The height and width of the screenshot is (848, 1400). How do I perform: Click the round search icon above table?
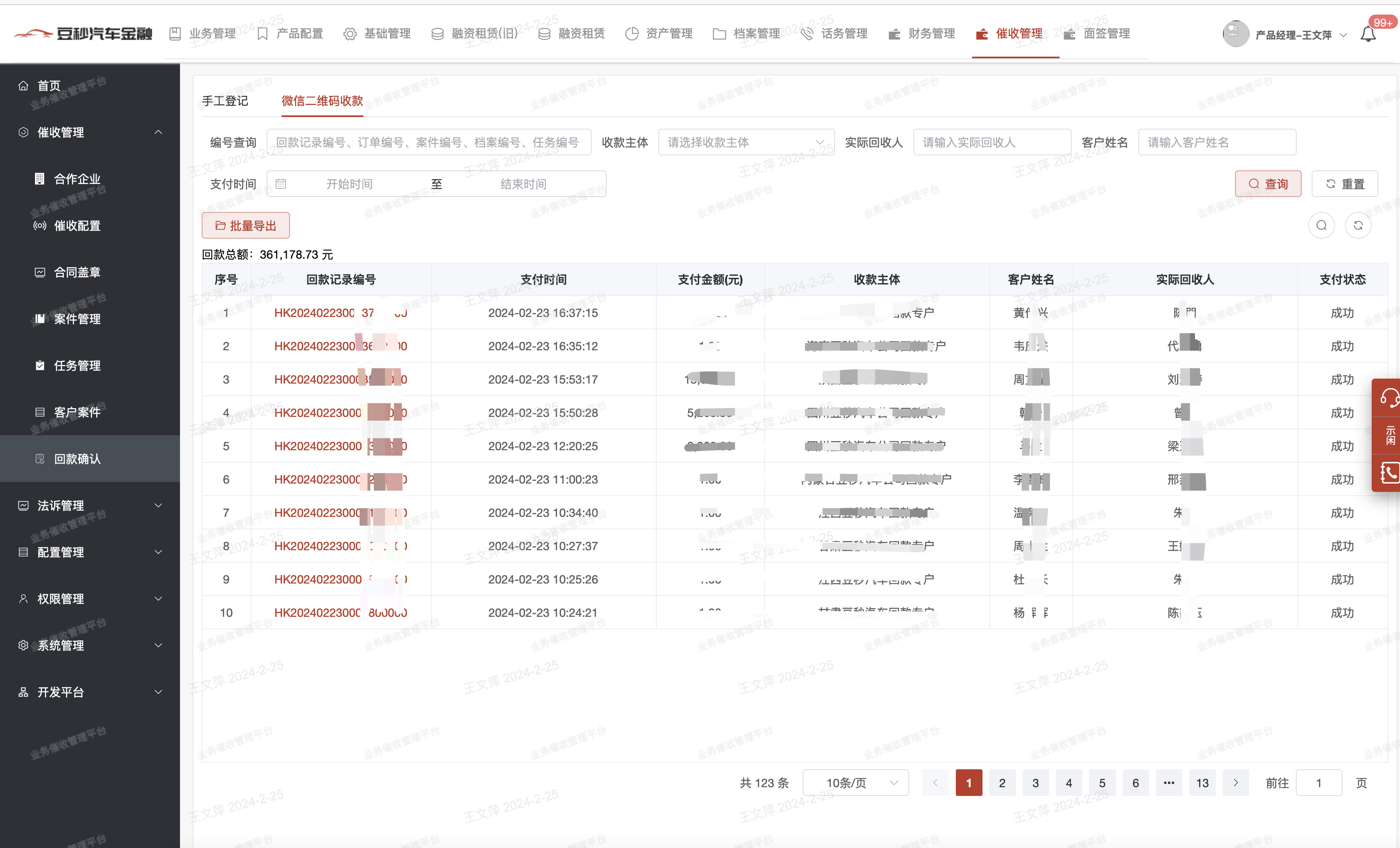1321,225
